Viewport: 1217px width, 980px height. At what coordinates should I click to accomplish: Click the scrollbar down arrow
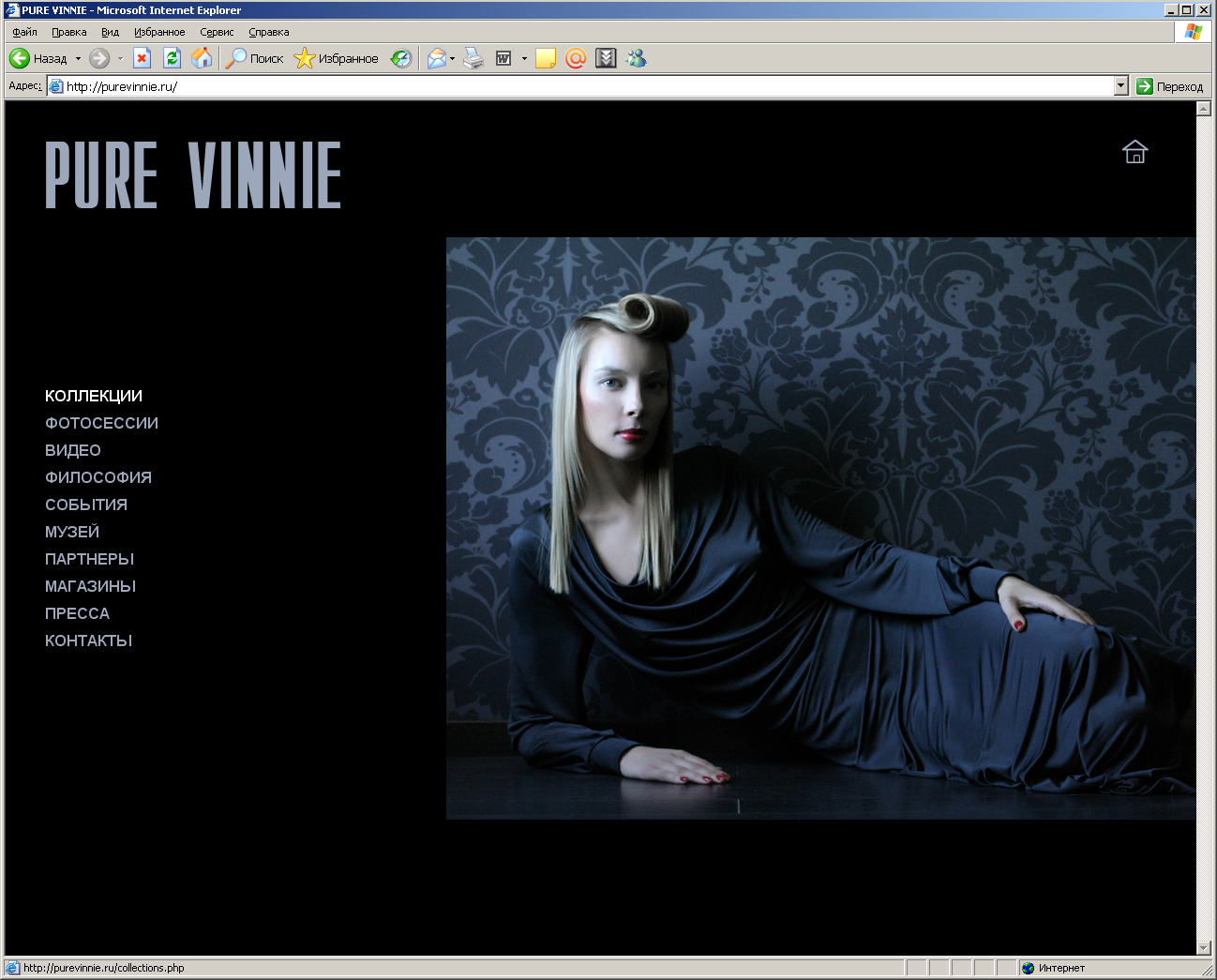pyautogui.click(x=1203, y=946)
